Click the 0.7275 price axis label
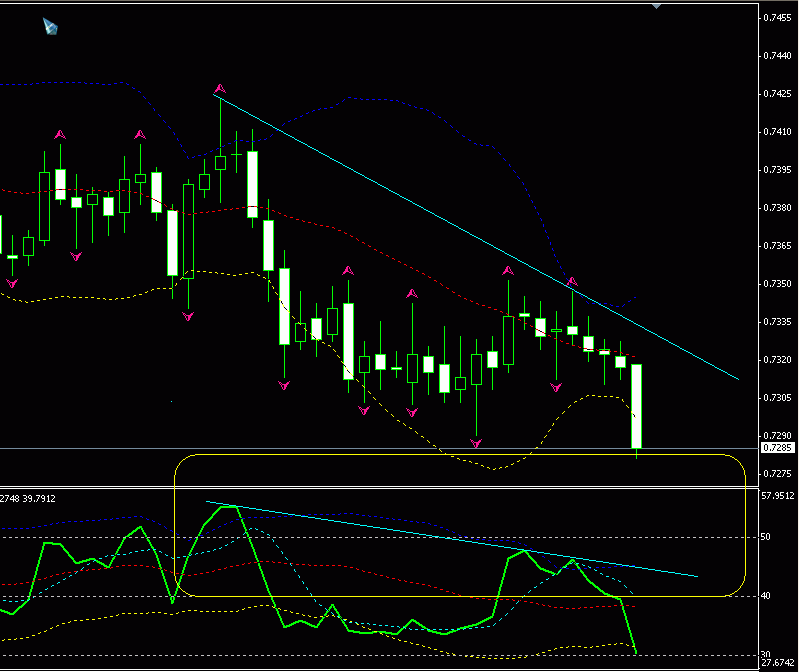The width and height of the screenshot is (800, 672). (x=778, y=474)
